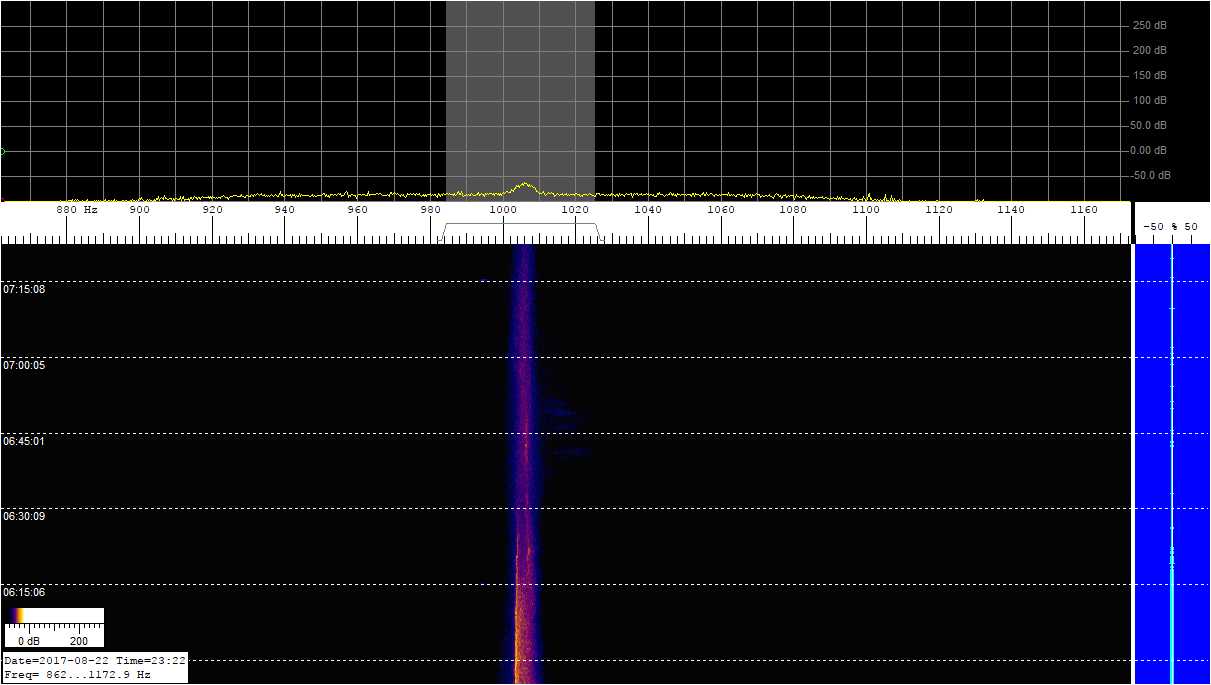
Task: Click the green circle marker at the spectrum's left edge
Action: [2, 151]
